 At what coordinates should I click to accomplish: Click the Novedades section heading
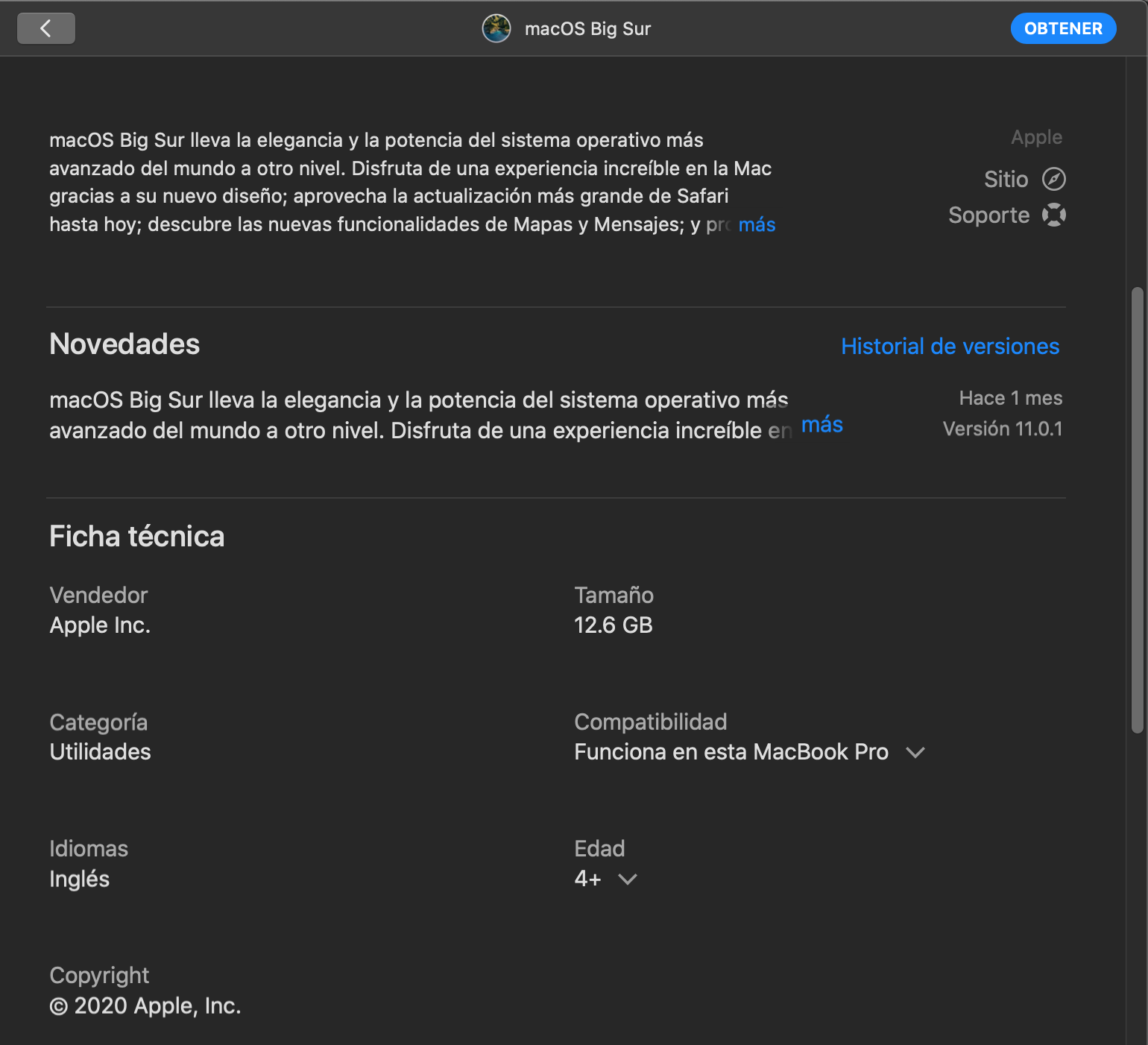point(124,344)
